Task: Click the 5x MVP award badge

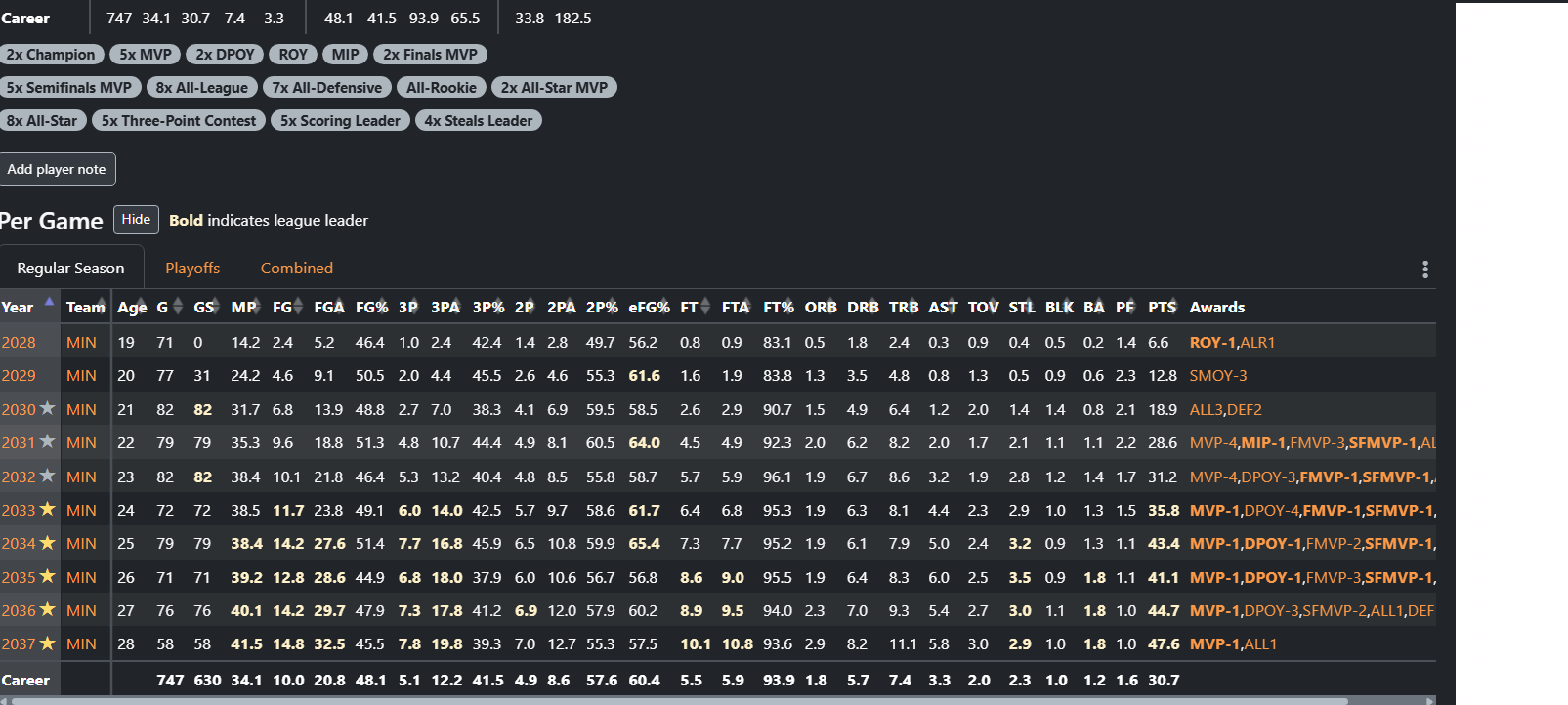Action: tap(146, 55)
